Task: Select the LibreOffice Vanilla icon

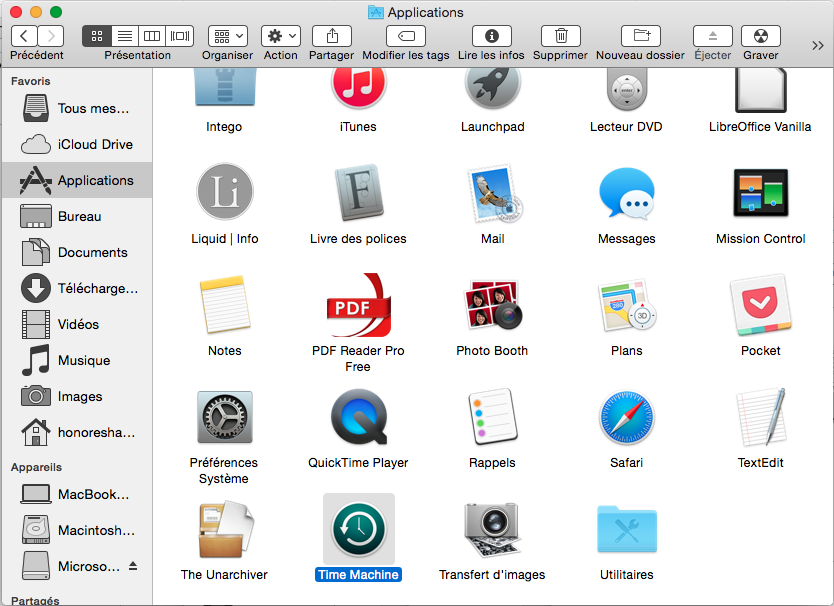Action: pyautogui.click(x=761, y=90)
